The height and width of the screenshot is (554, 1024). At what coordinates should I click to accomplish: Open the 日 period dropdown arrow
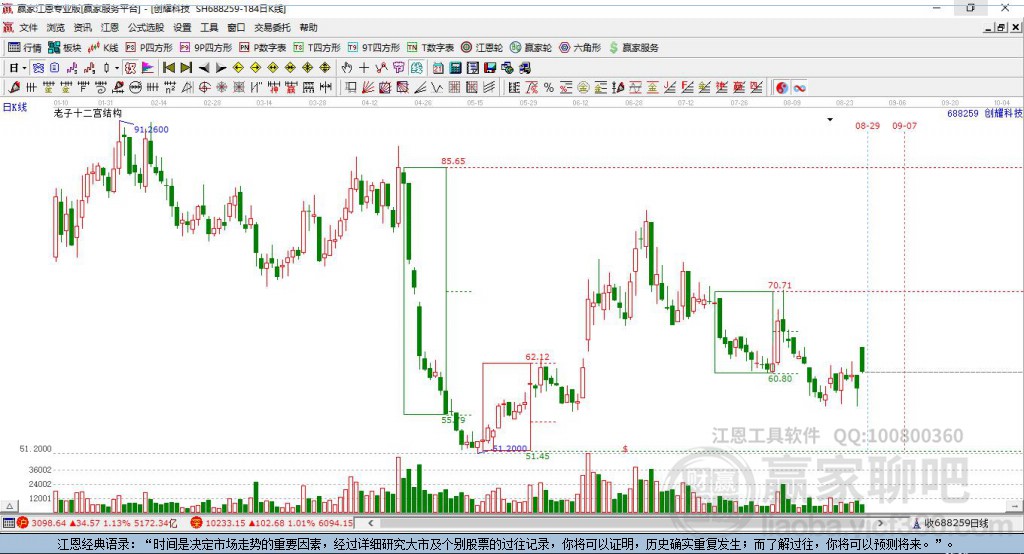tap(24, 68)
